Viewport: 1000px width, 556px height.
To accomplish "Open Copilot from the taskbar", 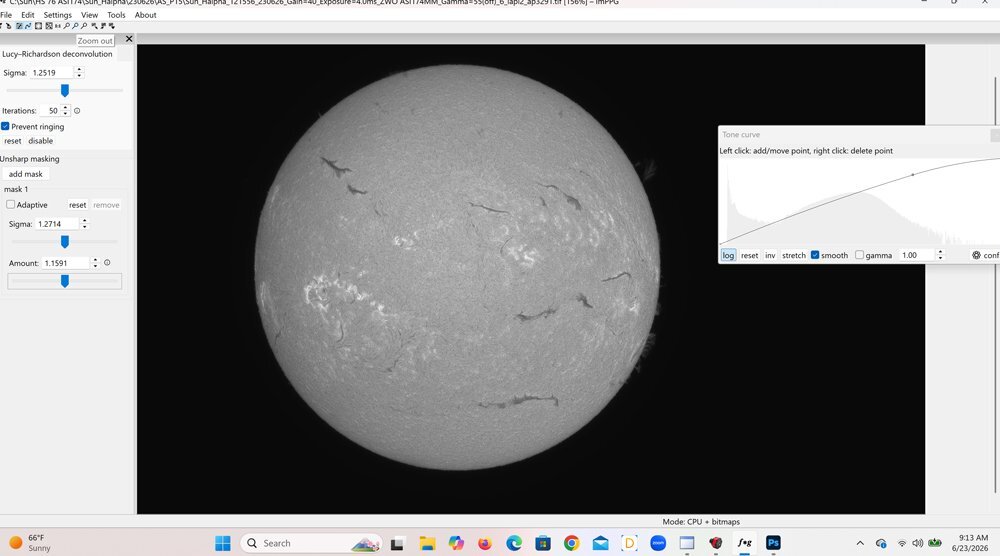I will coord(456,543).
